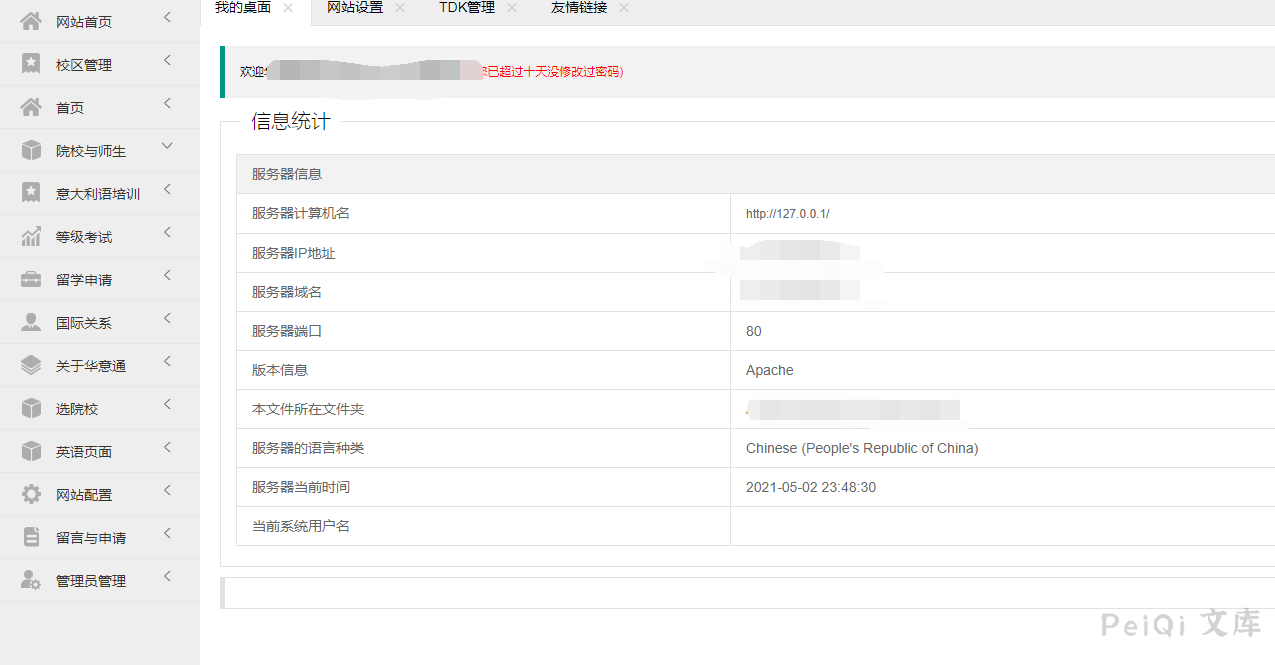This screenshot has height=665, width=1275.
Task: Open the 首页 sidebar menu item
Action: click(70, 108)
